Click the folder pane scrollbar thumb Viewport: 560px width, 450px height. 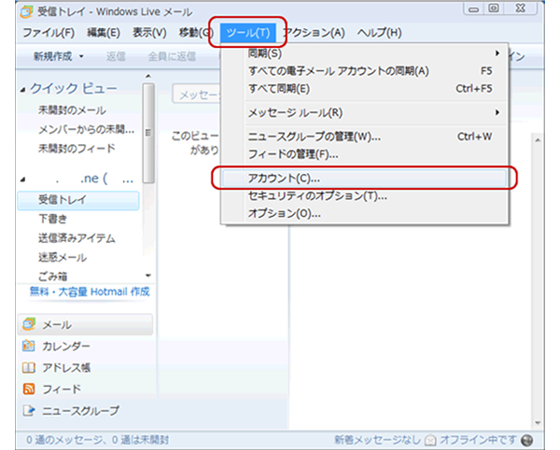point(148,133)
